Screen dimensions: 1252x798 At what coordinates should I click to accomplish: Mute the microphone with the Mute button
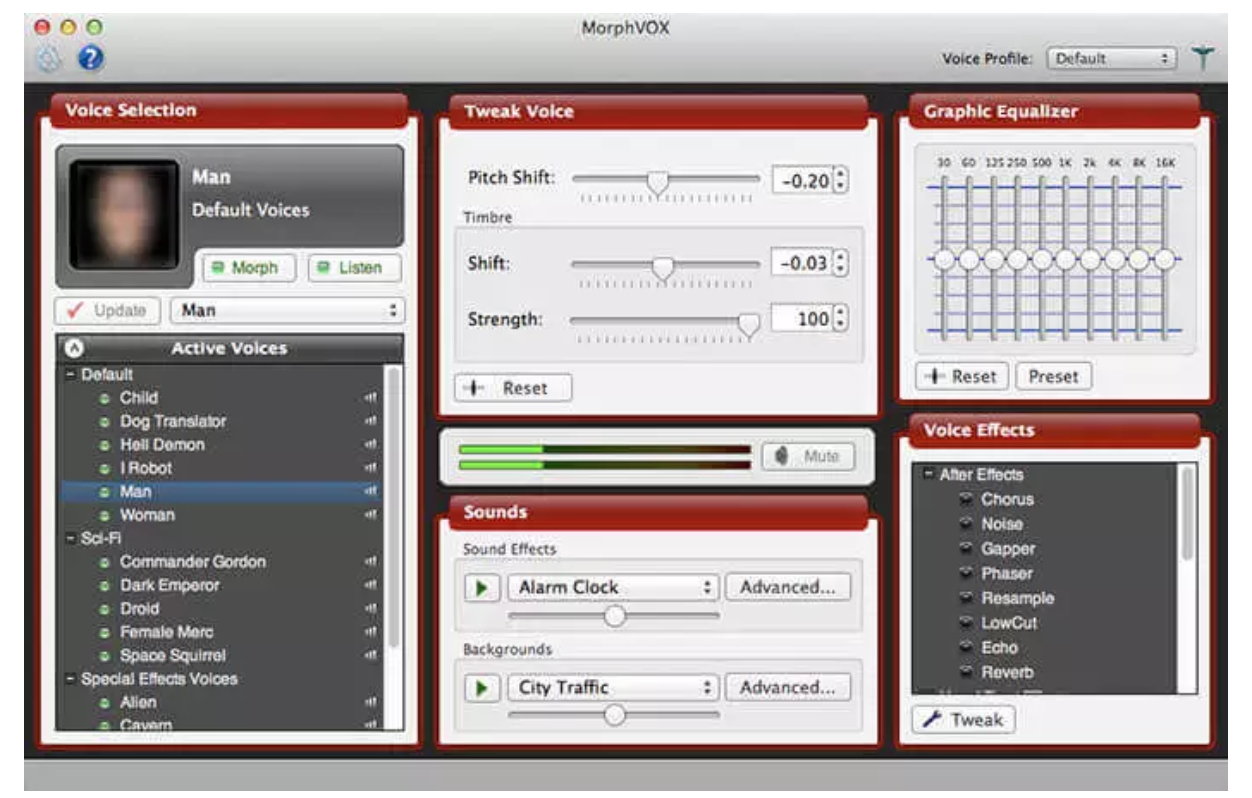[x=808, y=456]
